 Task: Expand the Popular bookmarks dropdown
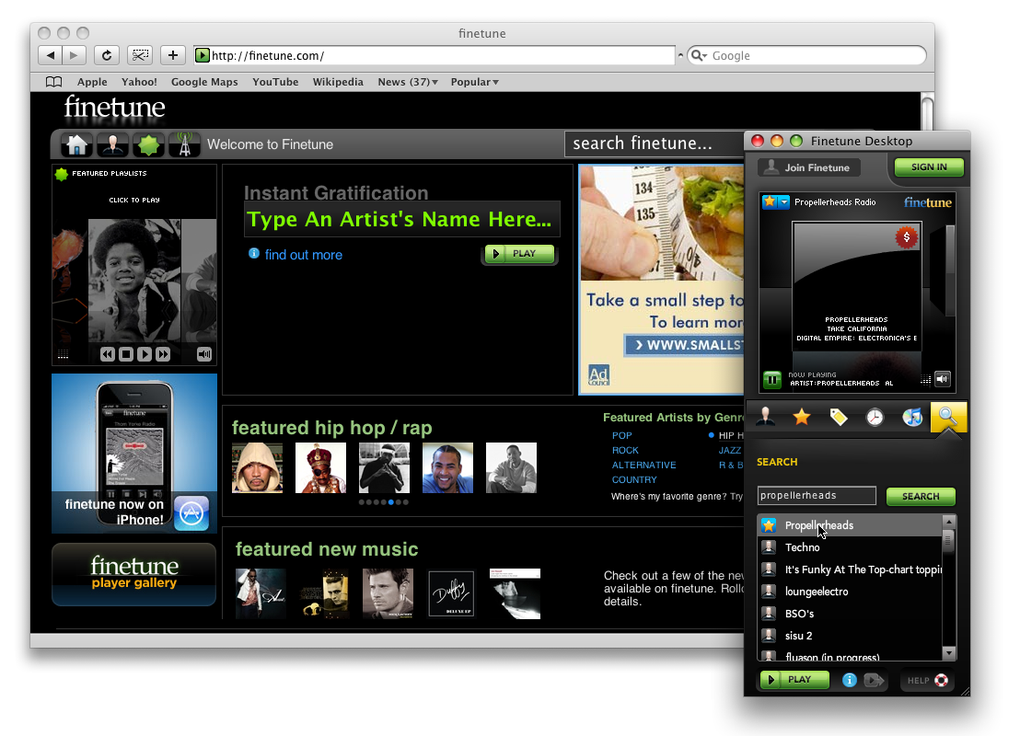(475, 82)
